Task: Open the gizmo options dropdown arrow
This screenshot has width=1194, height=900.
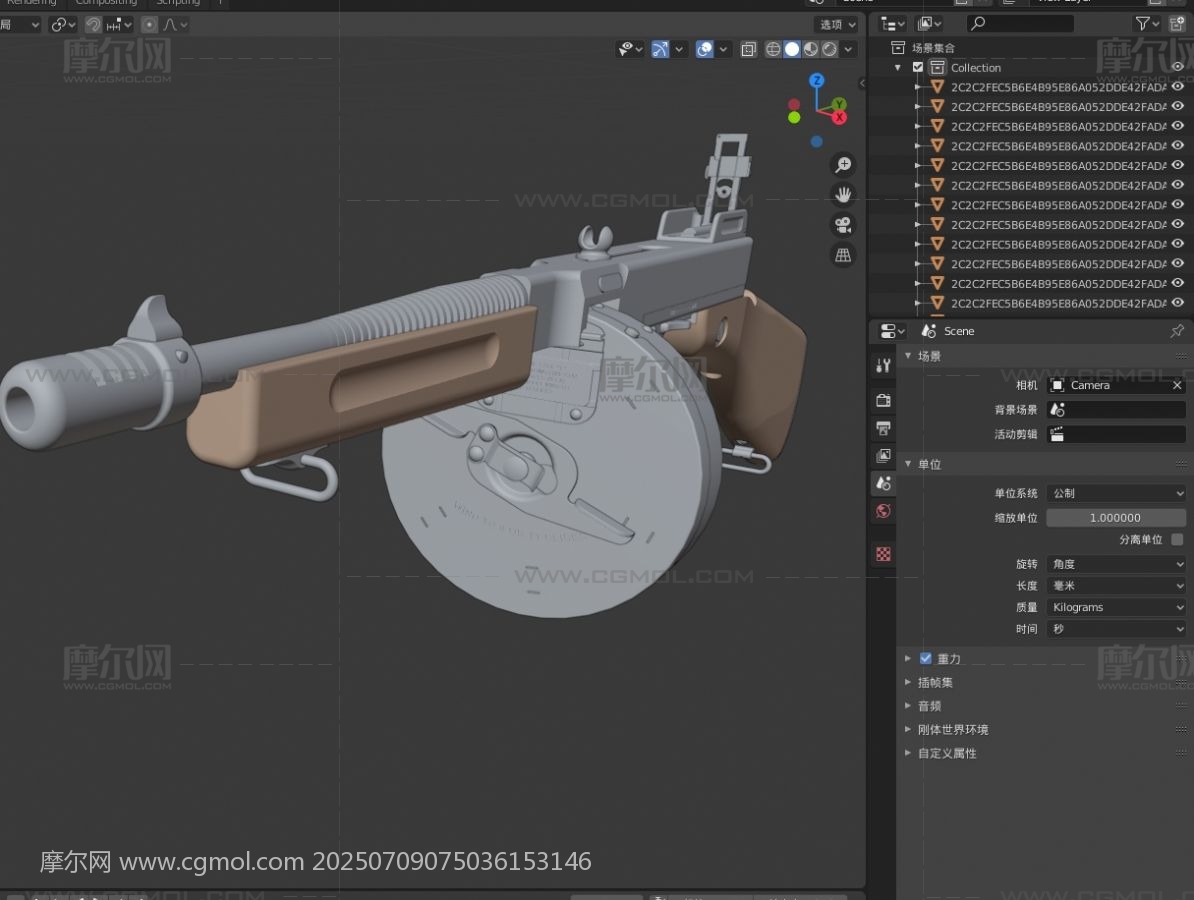Action: (679, 49)
